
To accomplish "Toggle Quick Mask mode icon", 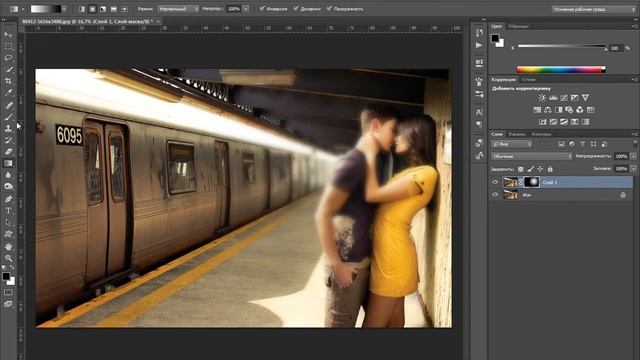I will (8, 292).
